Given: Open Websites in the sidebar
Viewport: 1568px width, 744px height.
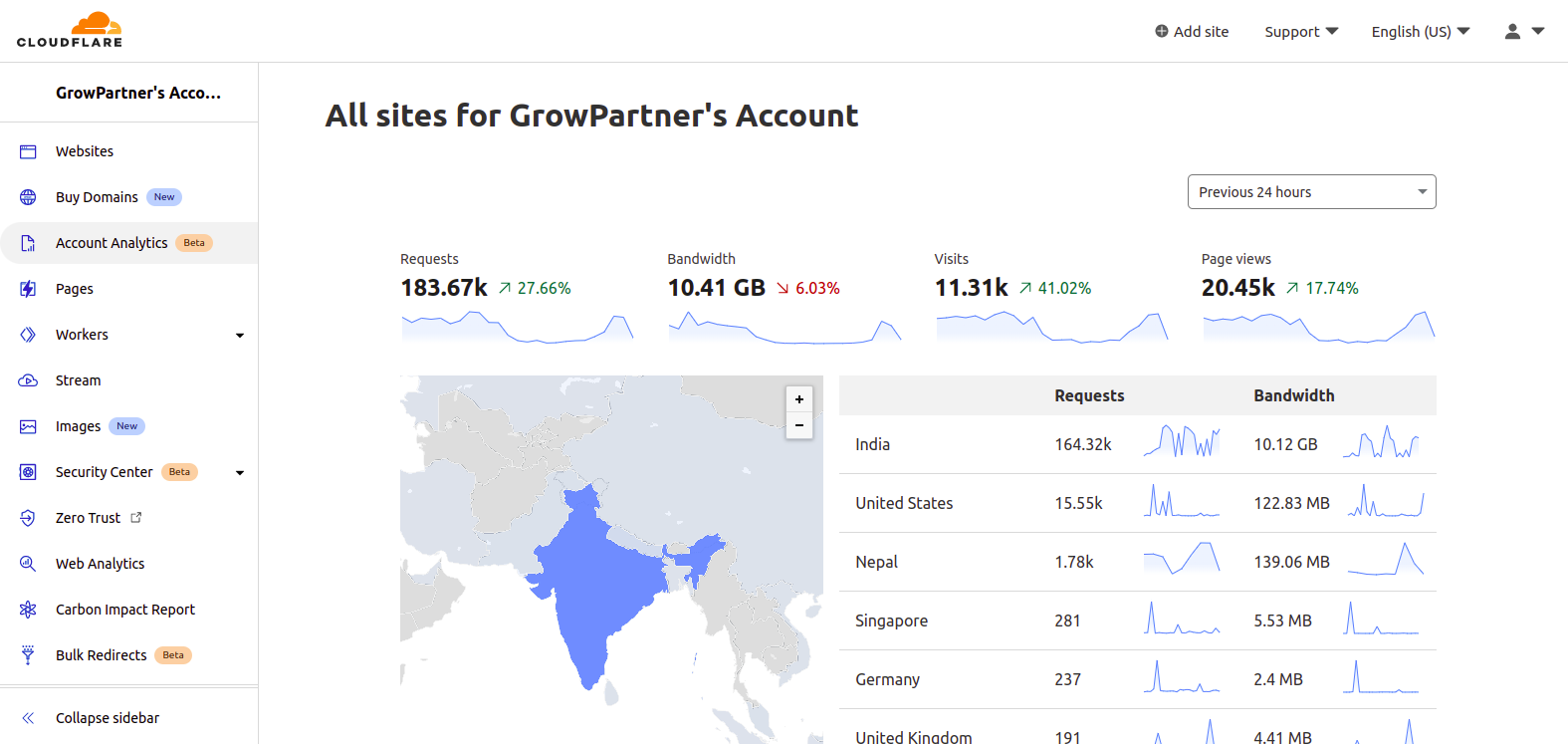Looking at the screenshot, I should tap(85, 151).
